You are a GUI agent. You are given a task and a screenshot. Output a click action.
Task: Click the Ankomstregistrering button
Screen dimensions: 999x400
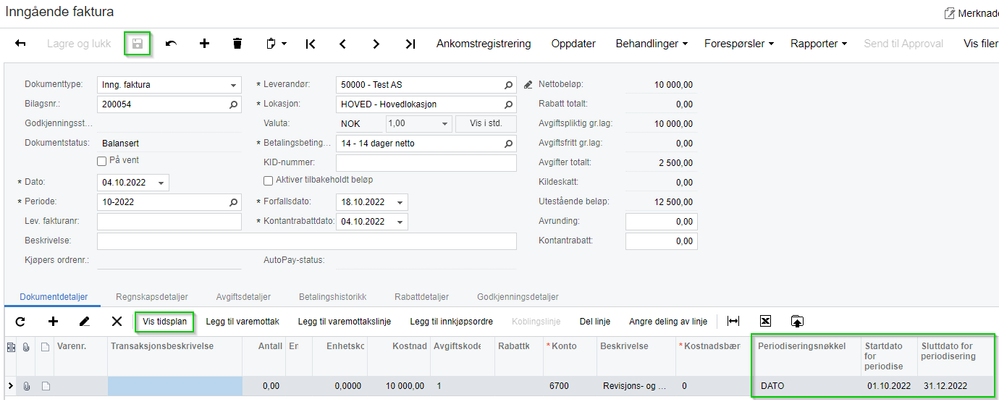tap(484, 43)
